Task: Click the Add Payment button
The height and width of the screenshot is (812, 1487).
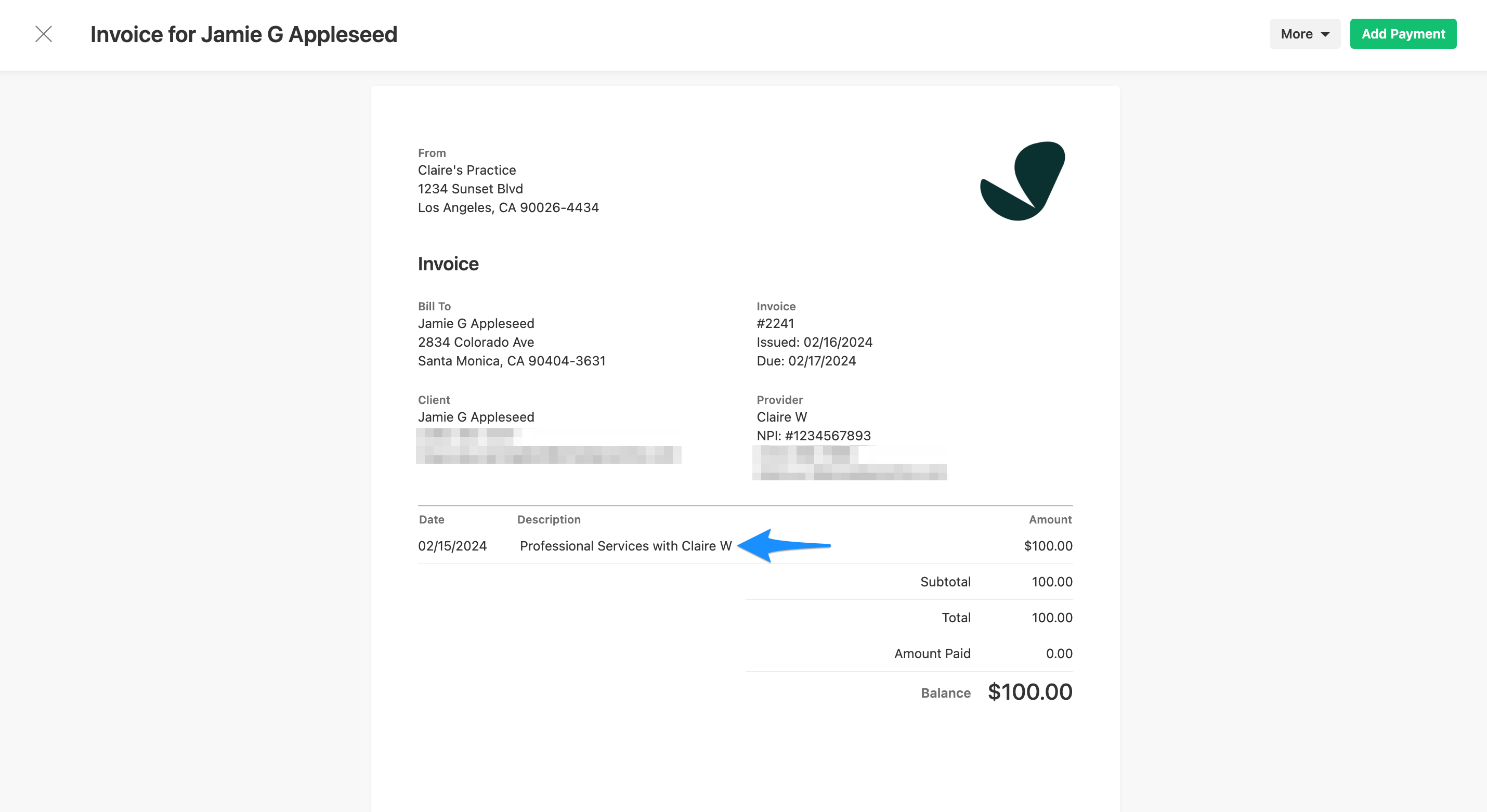Action: pyautogui.click(x=1403, y=34)
